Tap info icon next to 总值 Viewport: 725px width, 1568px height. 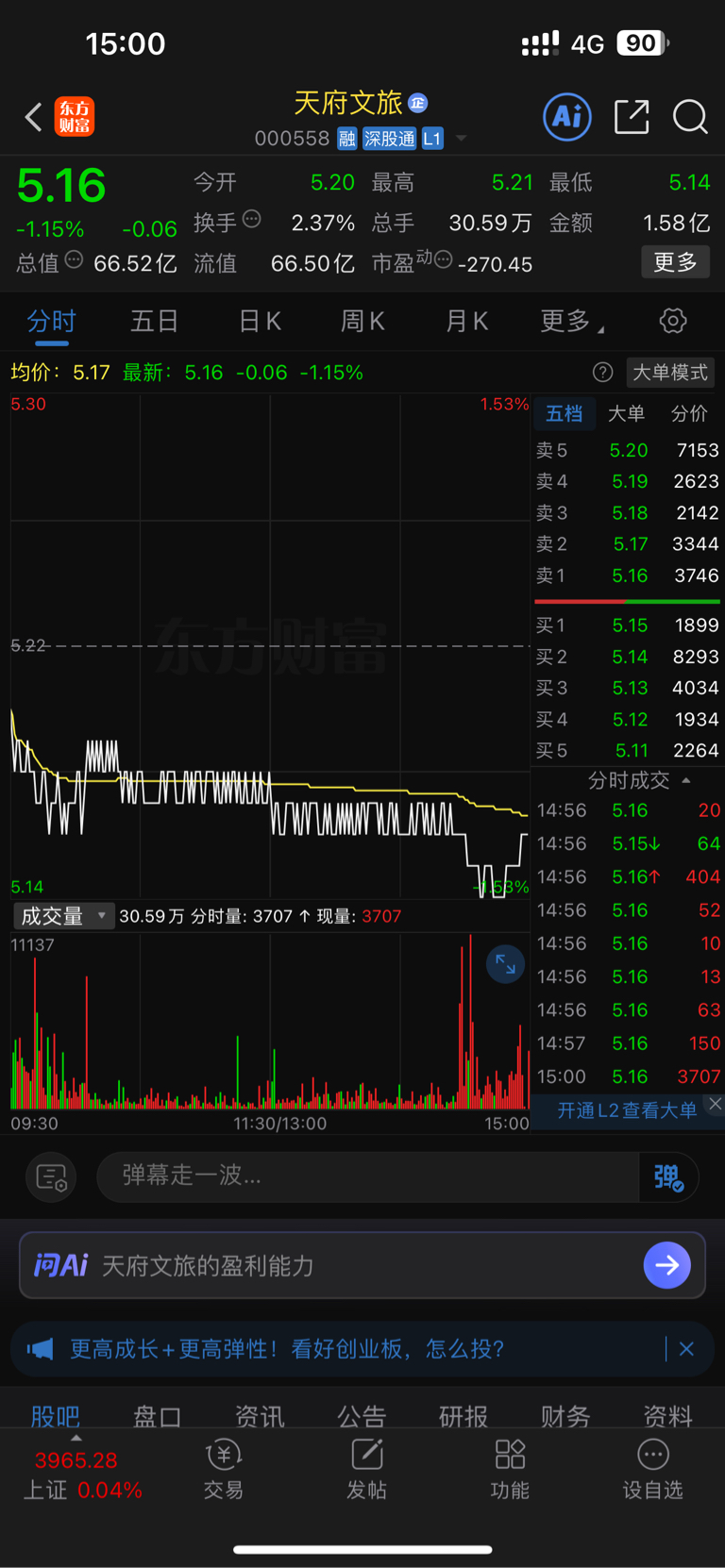click(74, 259)
